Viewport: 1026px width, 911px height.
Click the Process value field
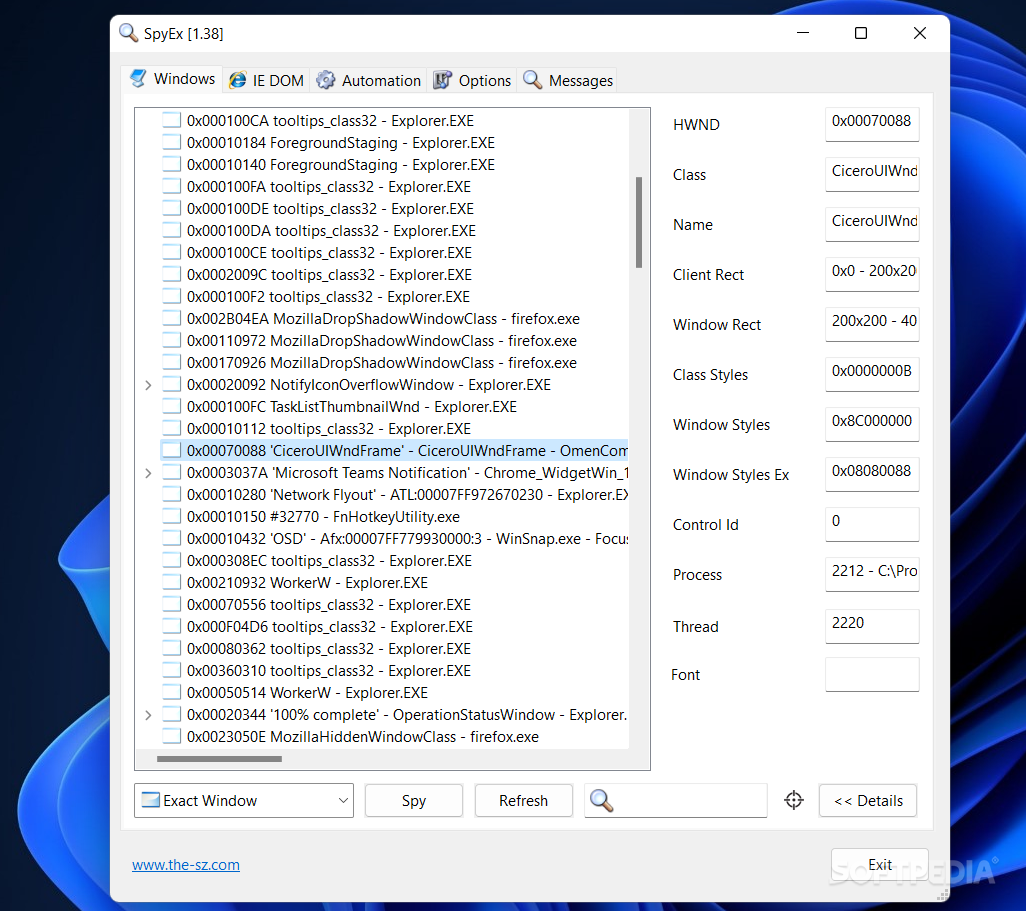pyautogui.click(x=872, y=575)
